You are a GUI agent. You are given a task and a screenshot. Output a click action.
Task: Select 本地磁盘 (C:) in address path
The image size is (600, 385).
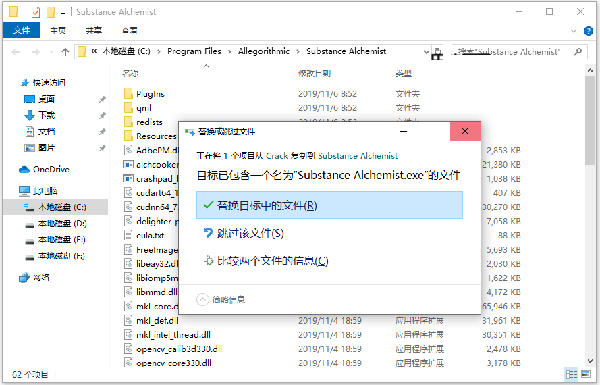pos(127,51)
